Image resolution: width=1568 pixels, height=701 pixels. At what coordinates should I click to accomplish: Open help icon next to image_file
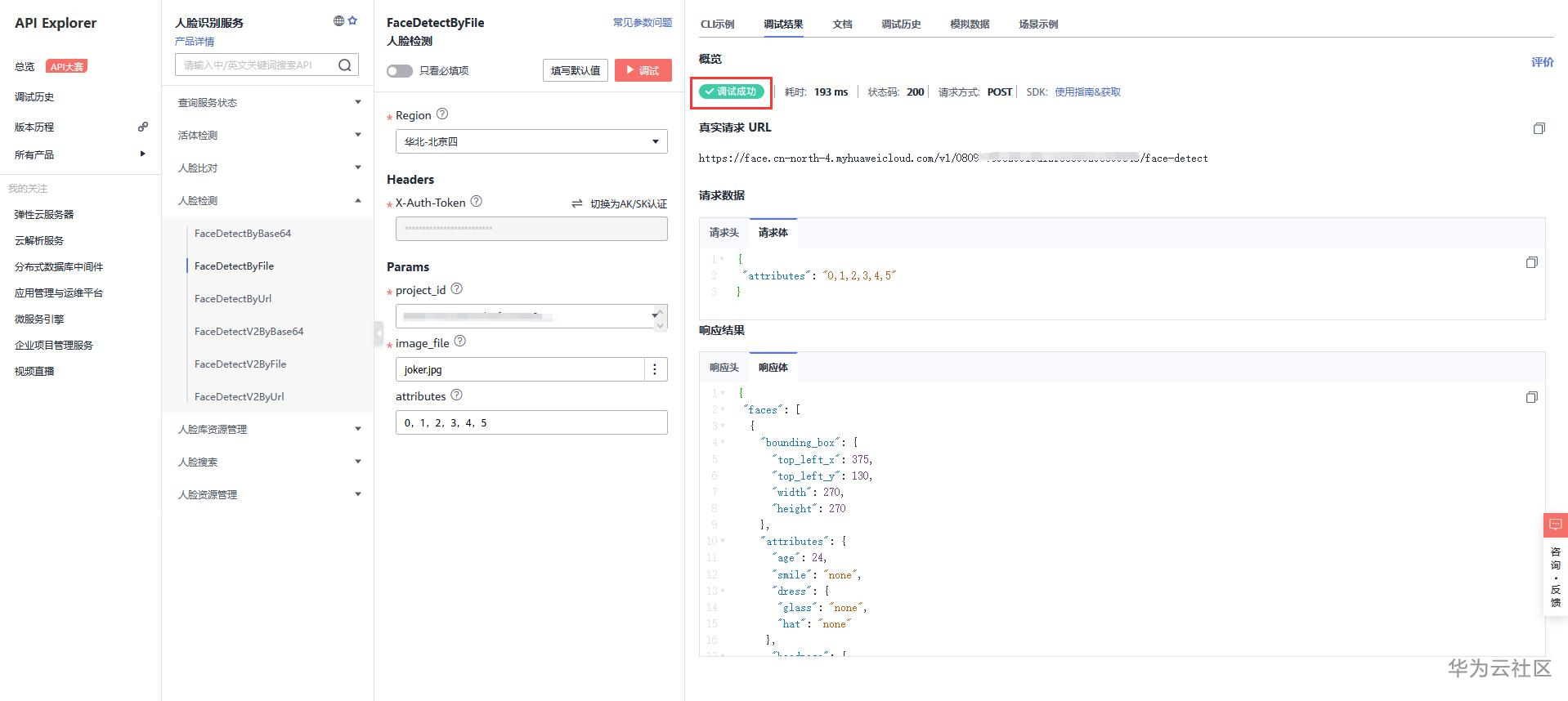click(x=460, y=342)
